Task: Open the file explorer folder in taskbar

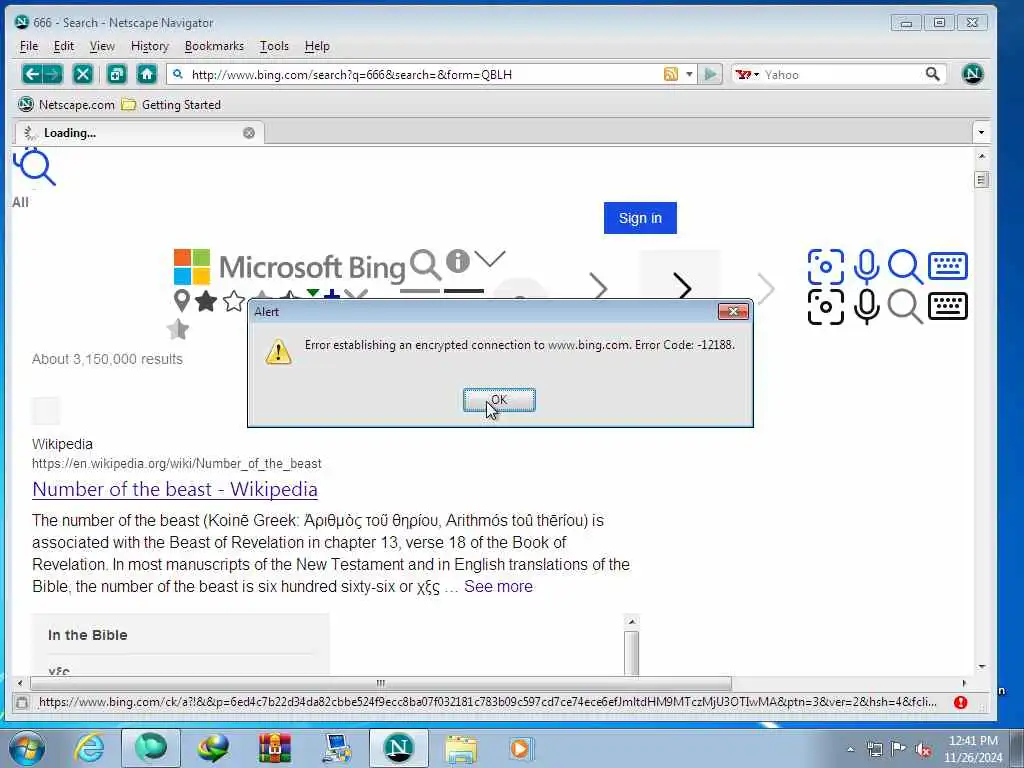Action: 461,748
